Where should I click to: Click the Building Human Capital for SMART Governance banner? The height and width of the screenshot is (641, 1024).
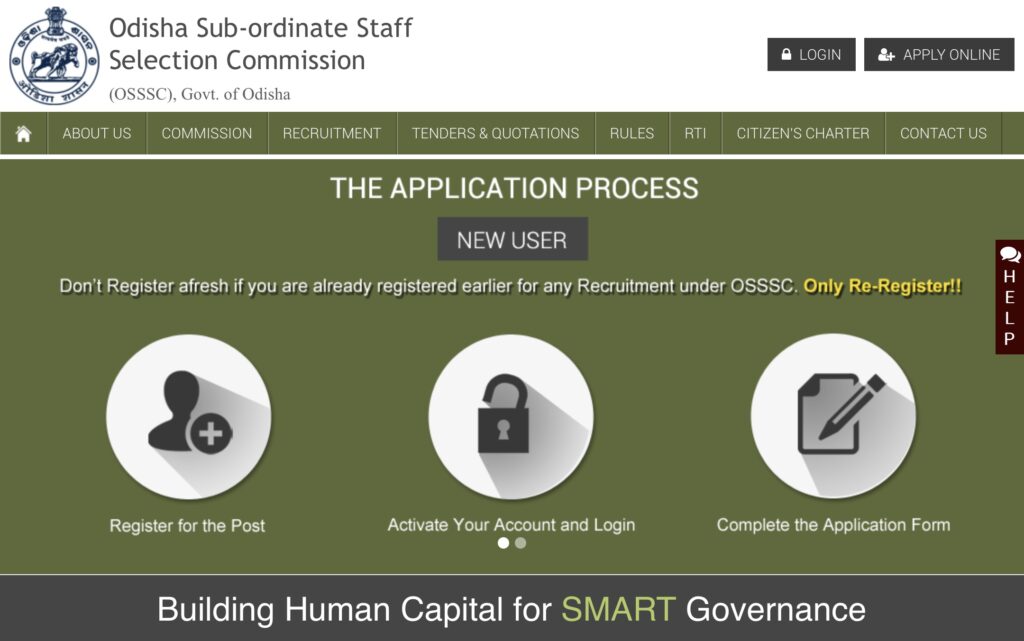511,610
